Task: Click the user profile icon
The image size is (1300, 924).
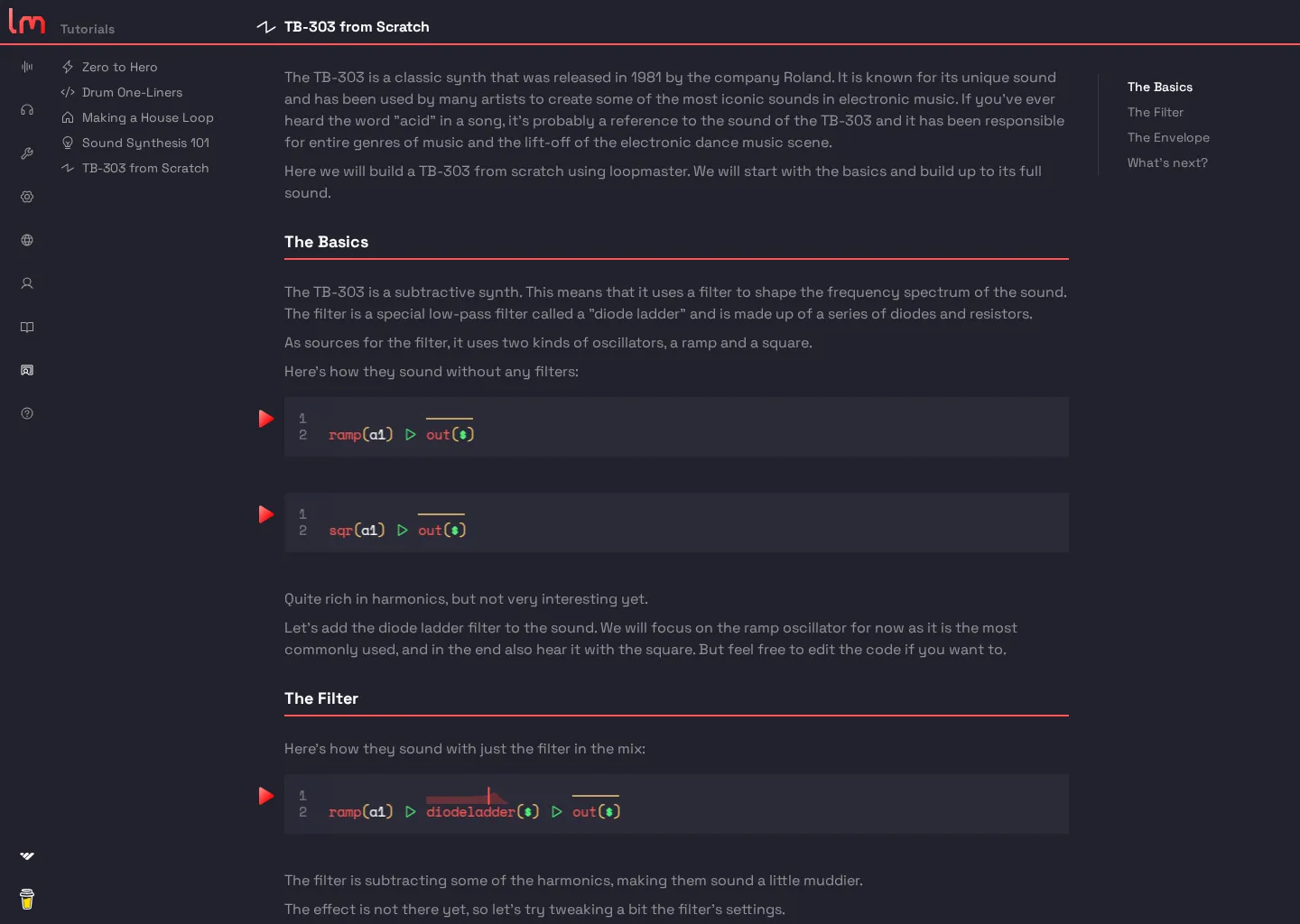Action: [27, 283]
